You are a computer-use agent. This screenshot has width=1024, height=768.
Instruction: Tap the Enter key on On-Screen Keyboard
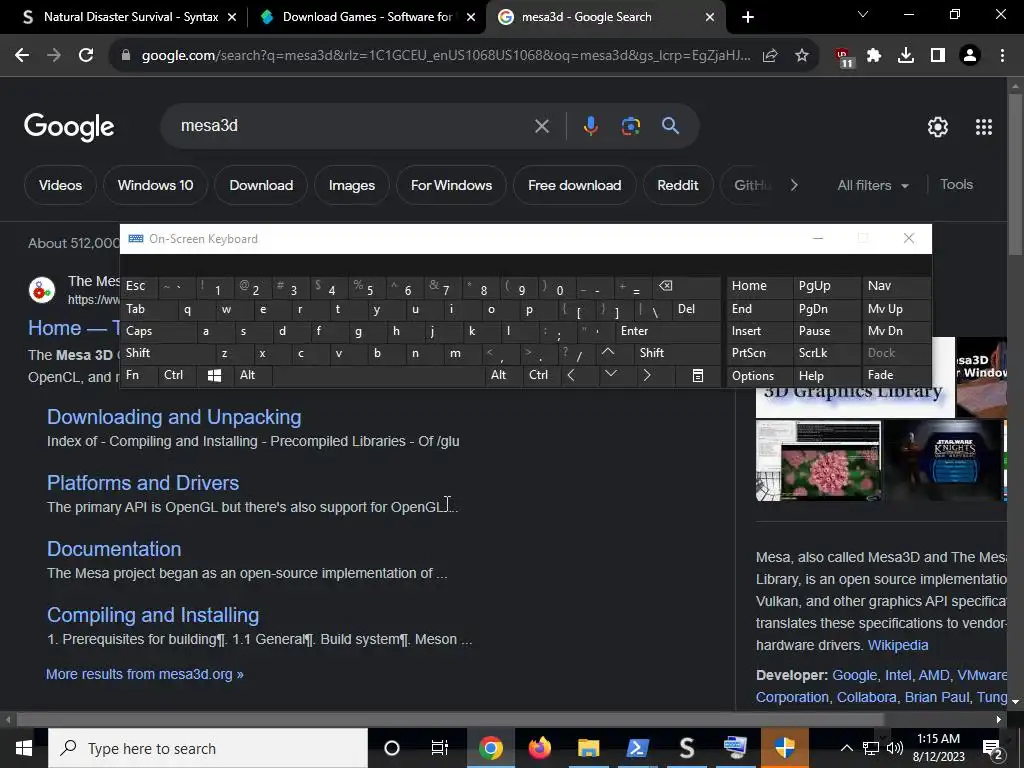[667, 331]
